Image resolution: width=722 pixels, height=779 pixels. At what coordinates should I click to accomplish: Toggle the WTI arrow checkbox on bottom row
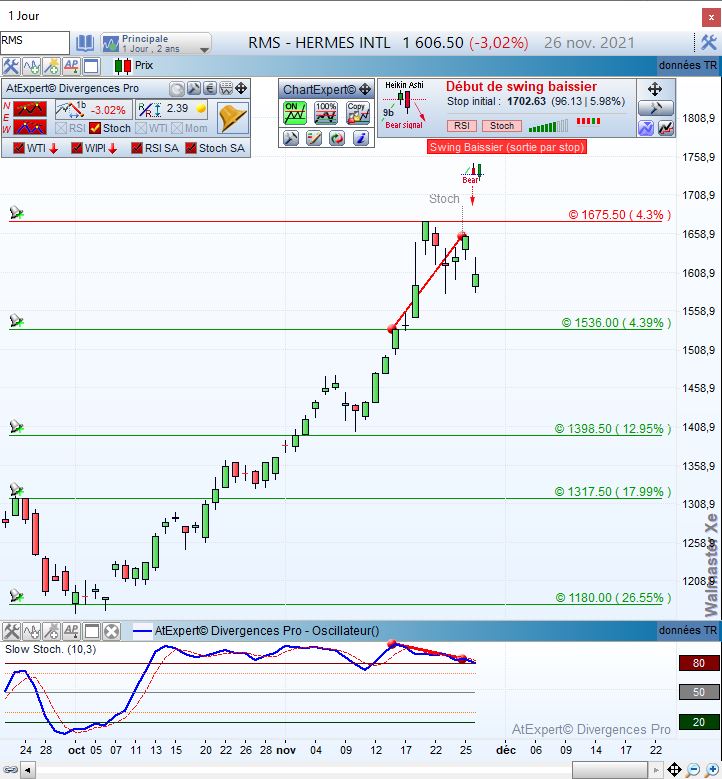[x=19, y=148]
